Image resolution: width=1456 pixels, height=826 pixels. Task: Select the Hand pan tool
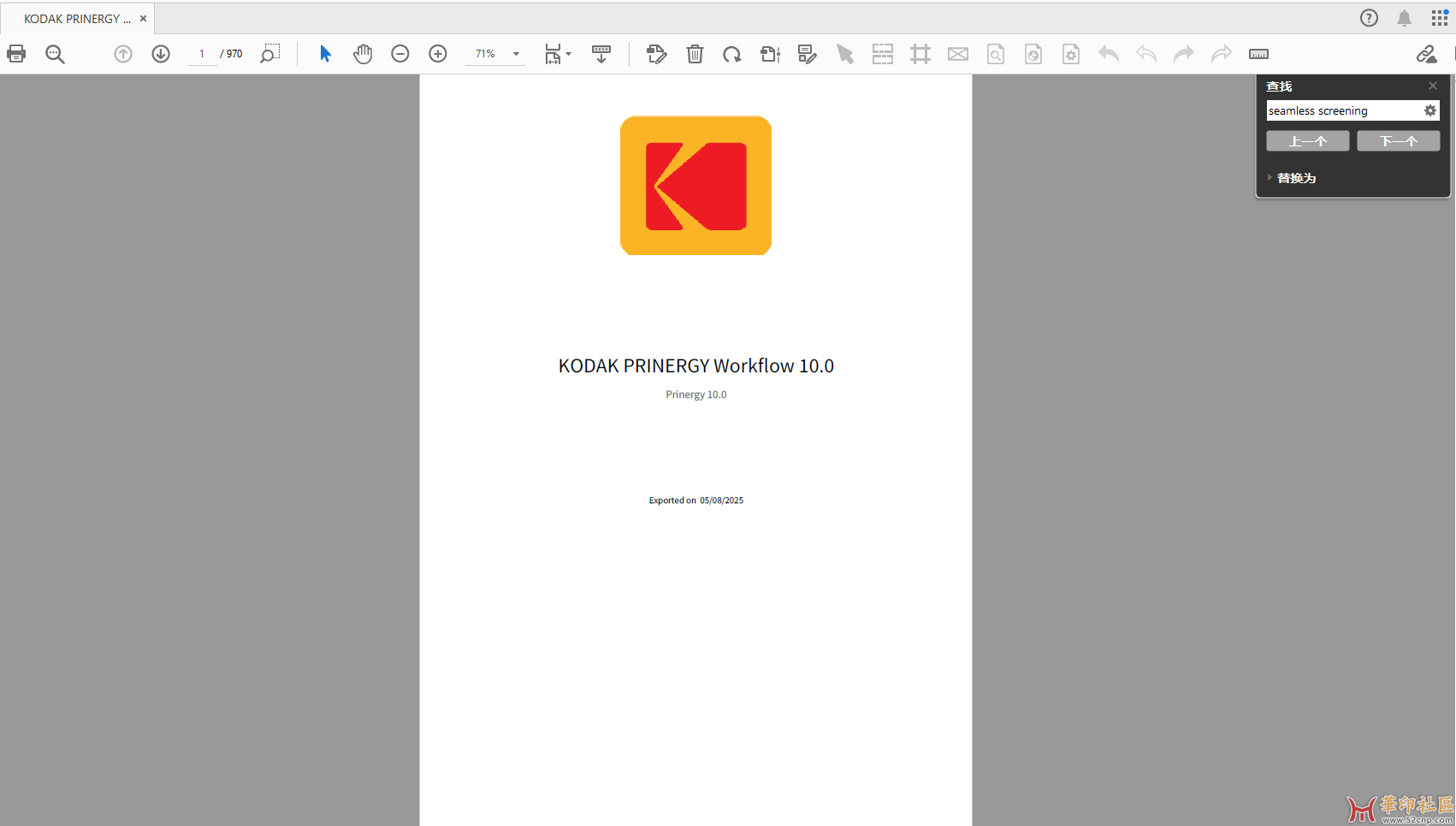click(363, 54)
